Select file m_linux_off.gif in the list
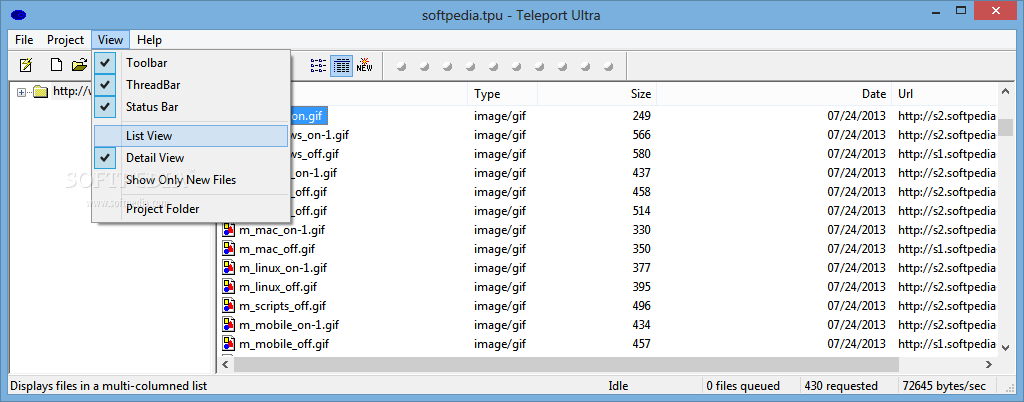This screenshot has height=402, width=1024. pyautogui.click(x=278, y=286)
